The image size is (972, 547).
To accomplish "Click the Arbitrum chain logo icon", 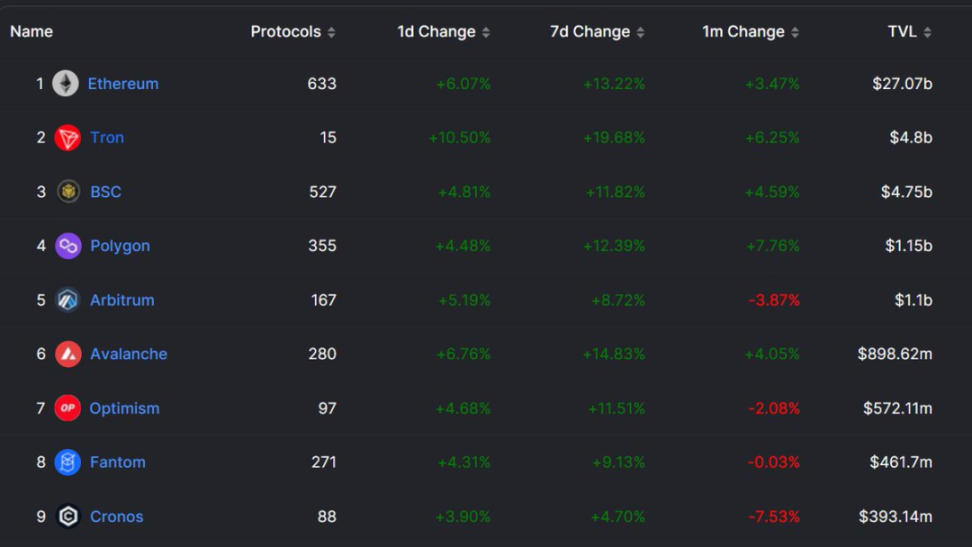I will (68, 300).
